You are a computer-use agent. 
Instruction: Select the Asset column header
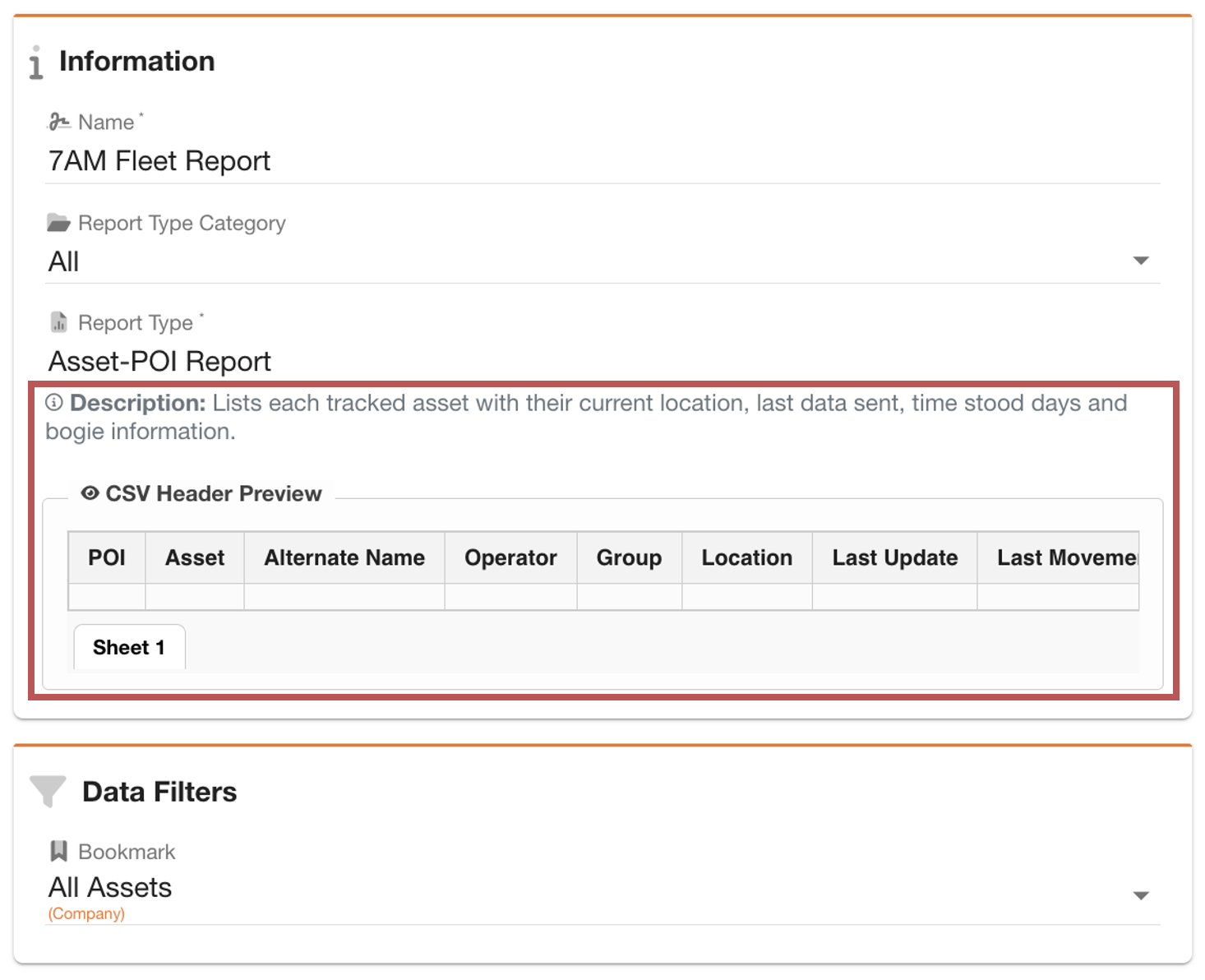[x=195, y=558]
